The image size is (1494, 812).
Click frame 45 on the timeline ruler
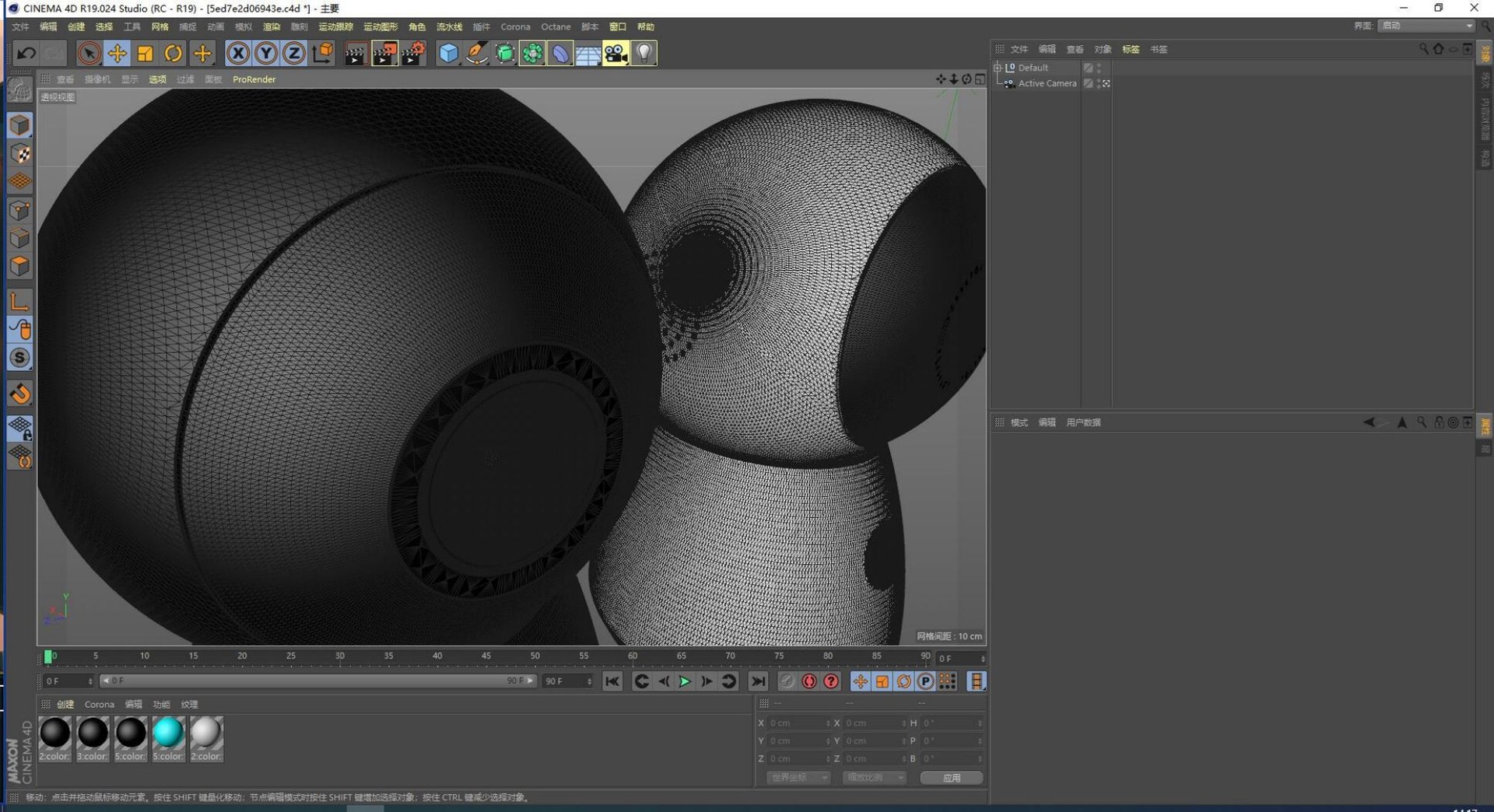[486, 657]
